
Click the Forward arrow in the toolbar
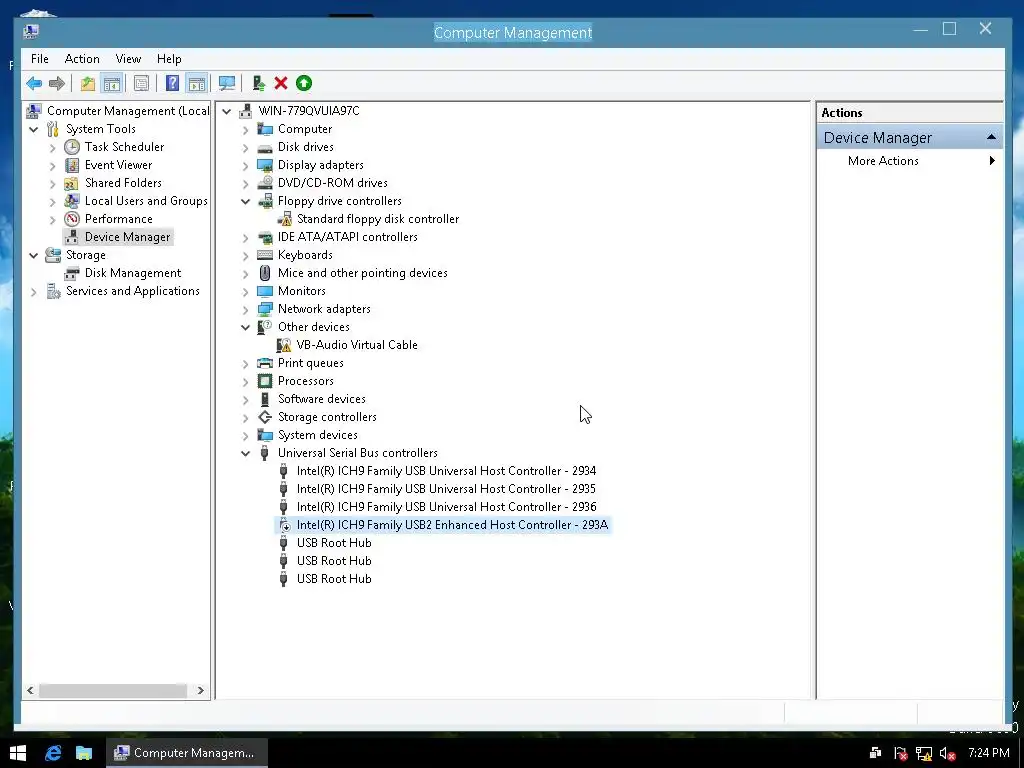point(57,84)
